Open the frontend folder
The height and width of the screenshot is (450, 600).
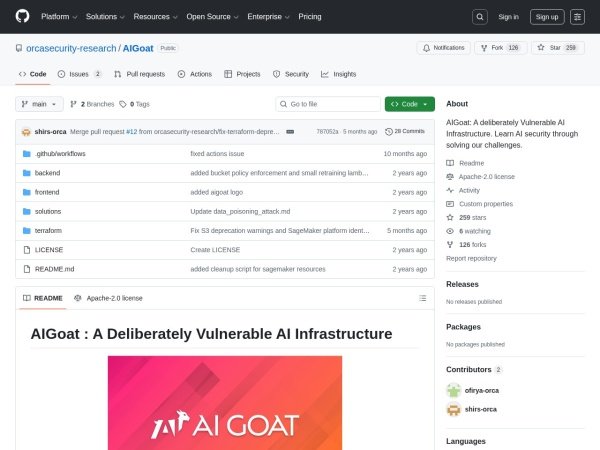[47, 192]
